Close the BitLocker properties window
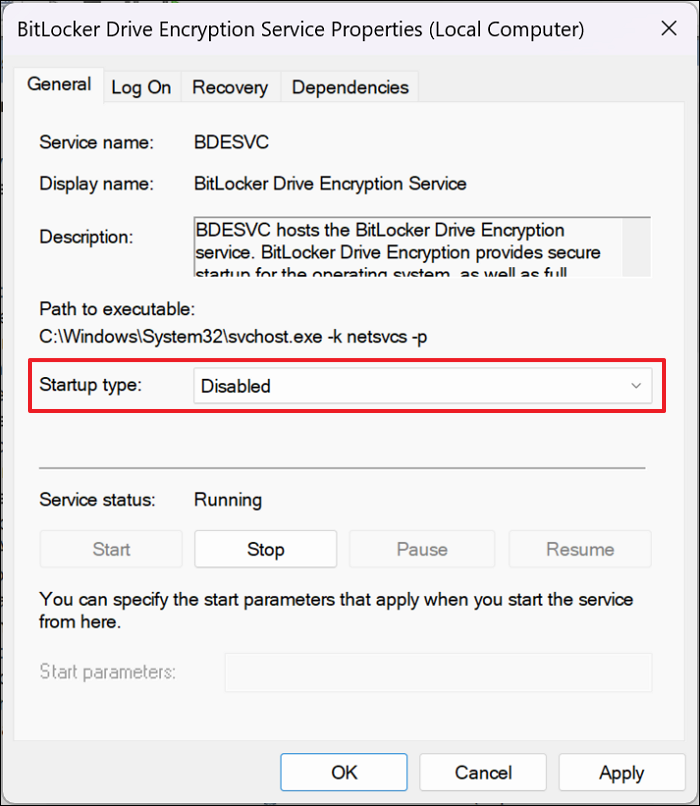700x806 pixels. coord(669,28)
